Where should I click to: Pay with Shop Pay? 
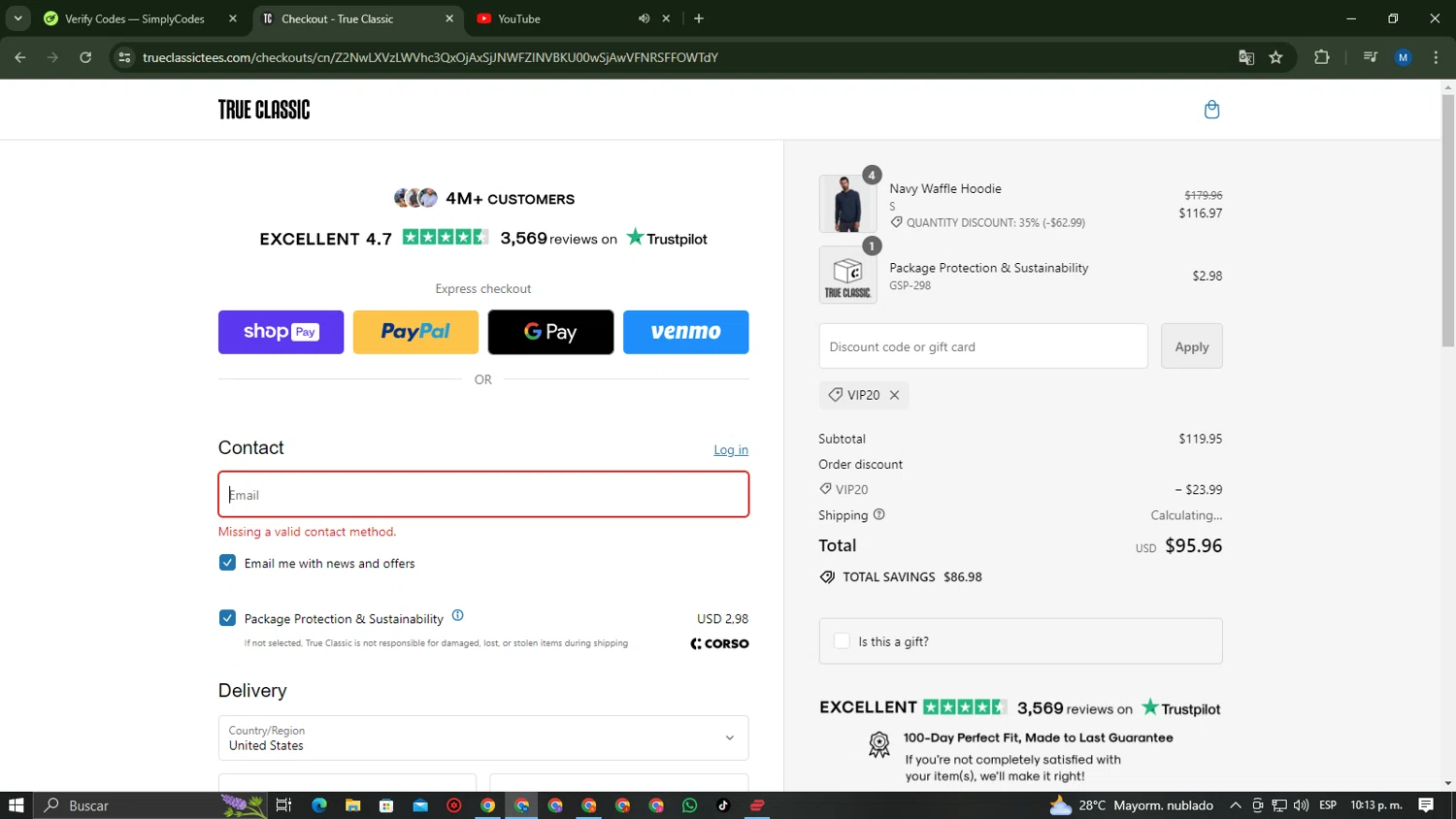281,332
